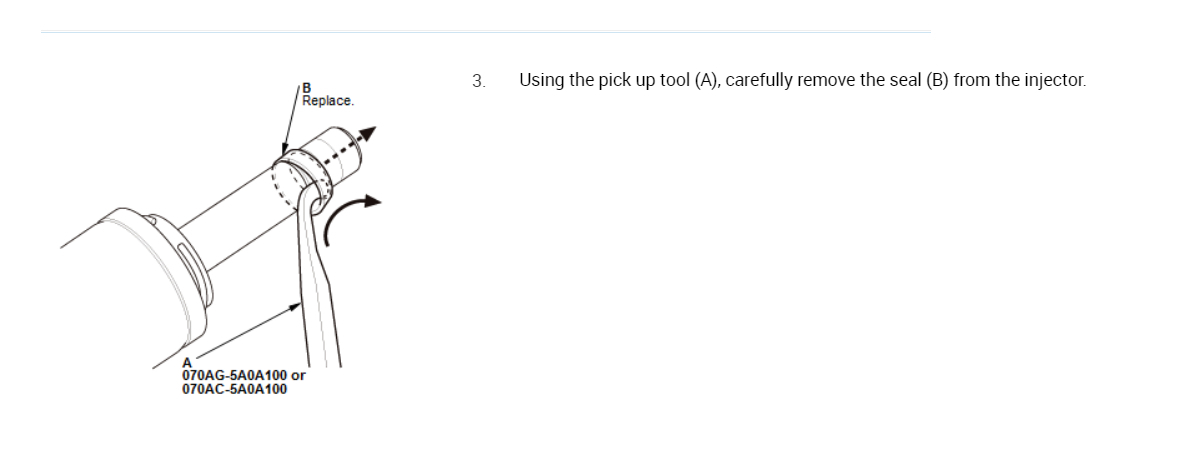The image size is (1201, 449).
Task: Click the callout letter A label
Action: 187,364
